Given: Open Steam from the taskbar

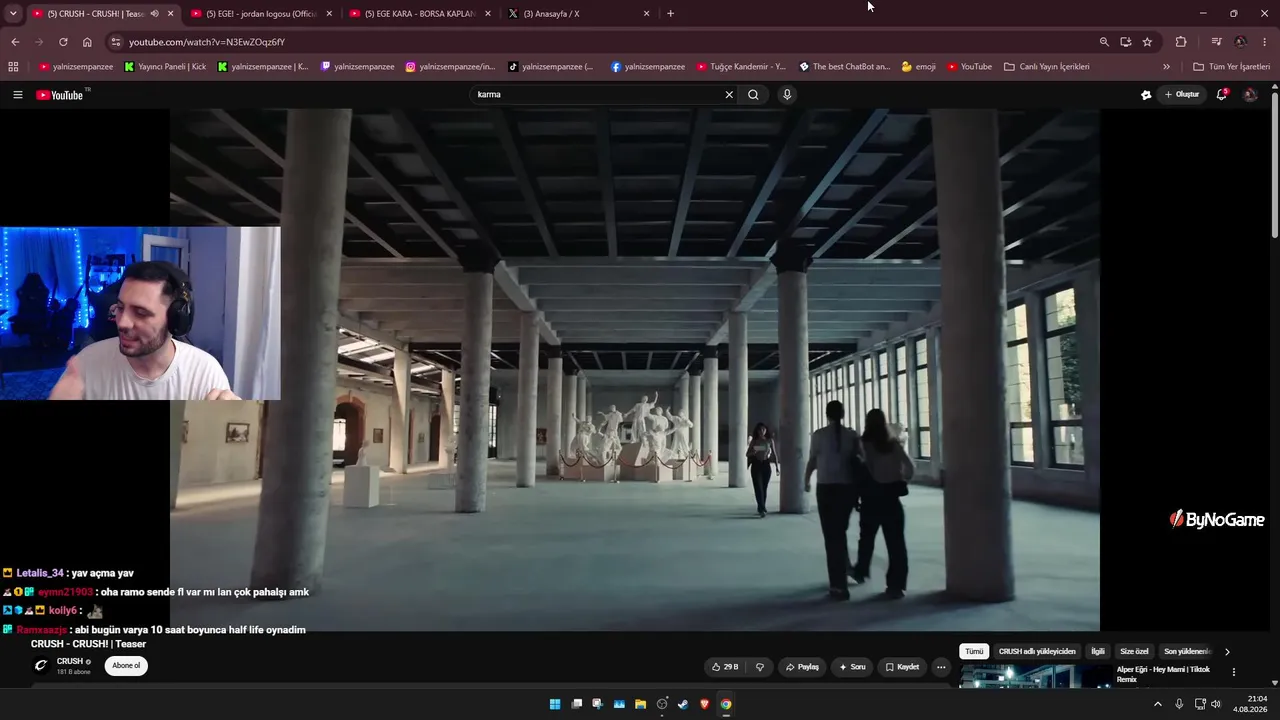Looking at the screenshot, I should pyautogui.click(x=683, y=704).
